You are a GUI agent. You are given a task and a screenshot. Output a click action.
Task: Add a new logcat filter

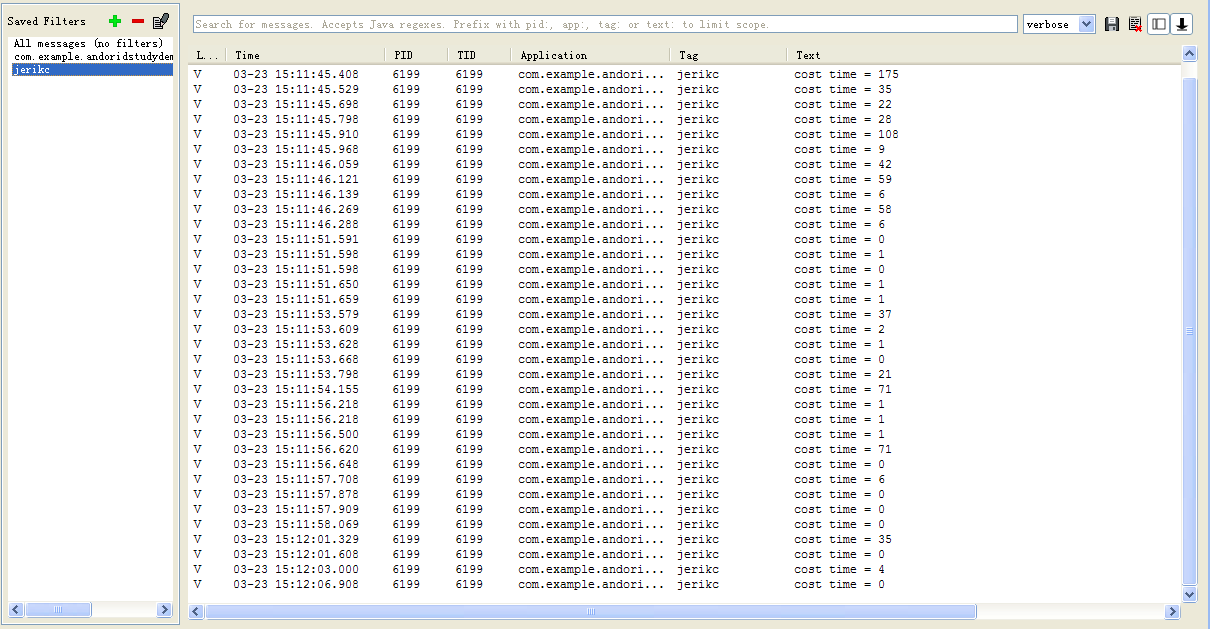point(115,21)
